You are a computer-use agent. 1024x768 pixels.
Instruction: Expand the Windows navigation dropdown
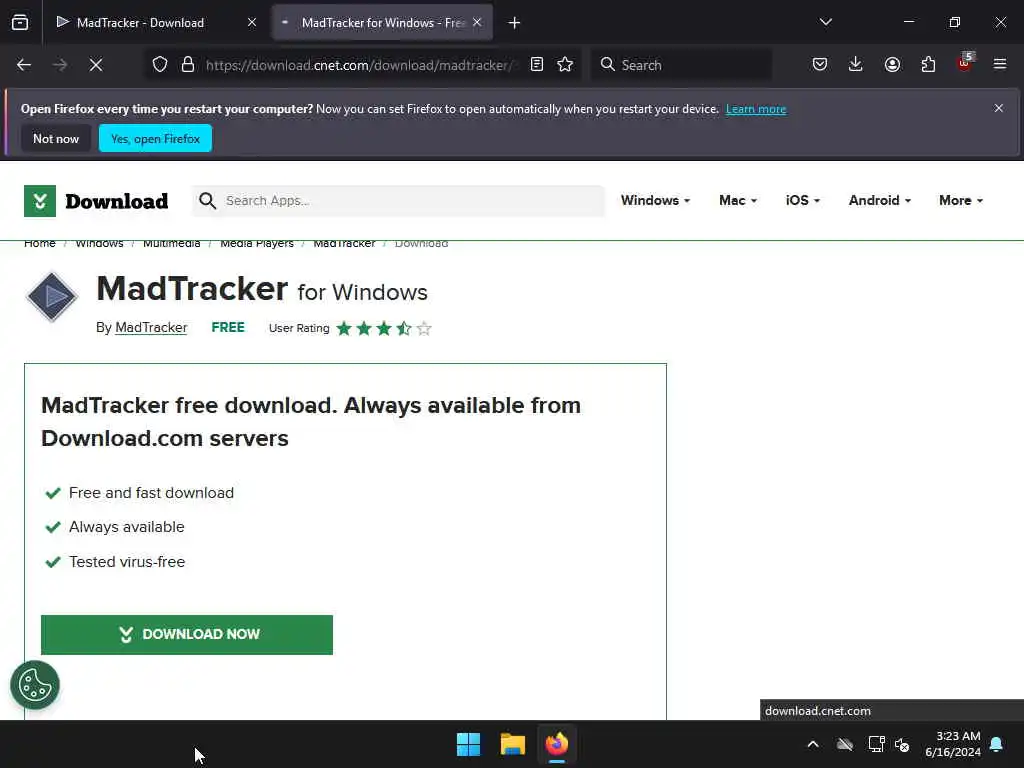click(655, 200)
